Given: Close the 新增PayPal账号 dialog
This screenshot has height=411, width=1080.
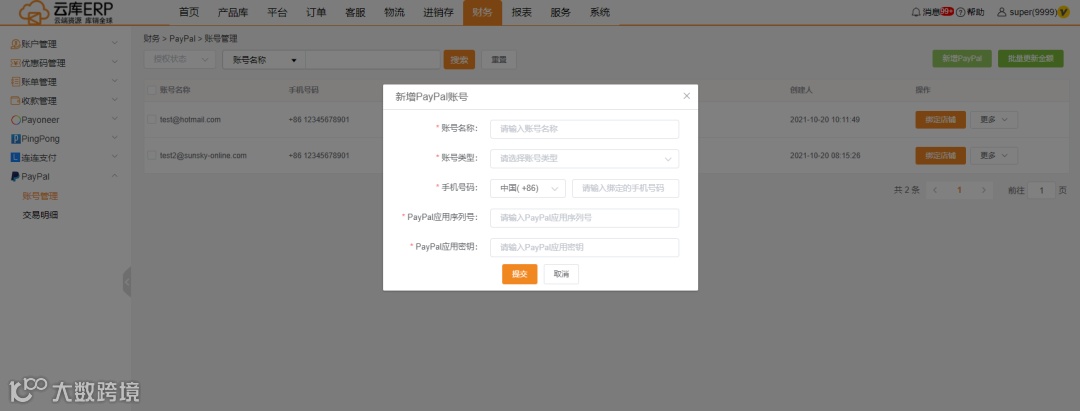Looking at the screenshot, I should [x=687, y=96].
